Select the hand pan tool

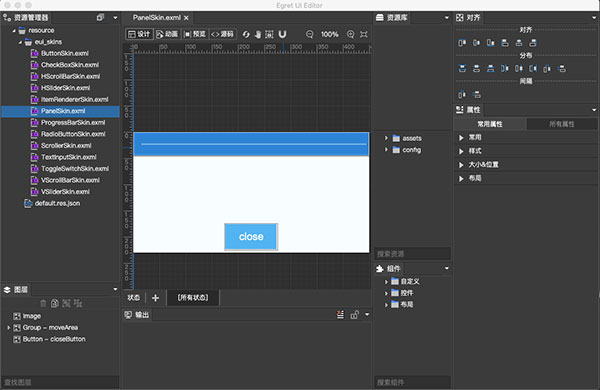pos(258,34)
